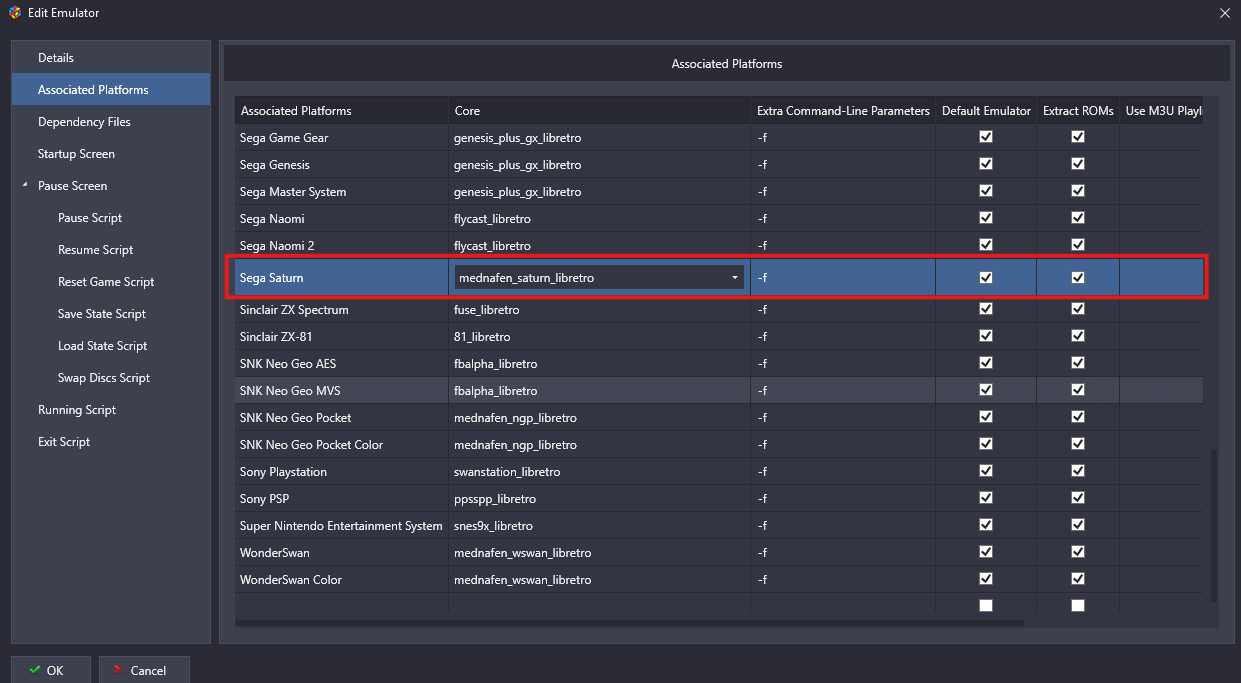This screenshot has height=683, width=1241.
Task: Click the green checkmark OK button
Action: (x=51, y=670)
